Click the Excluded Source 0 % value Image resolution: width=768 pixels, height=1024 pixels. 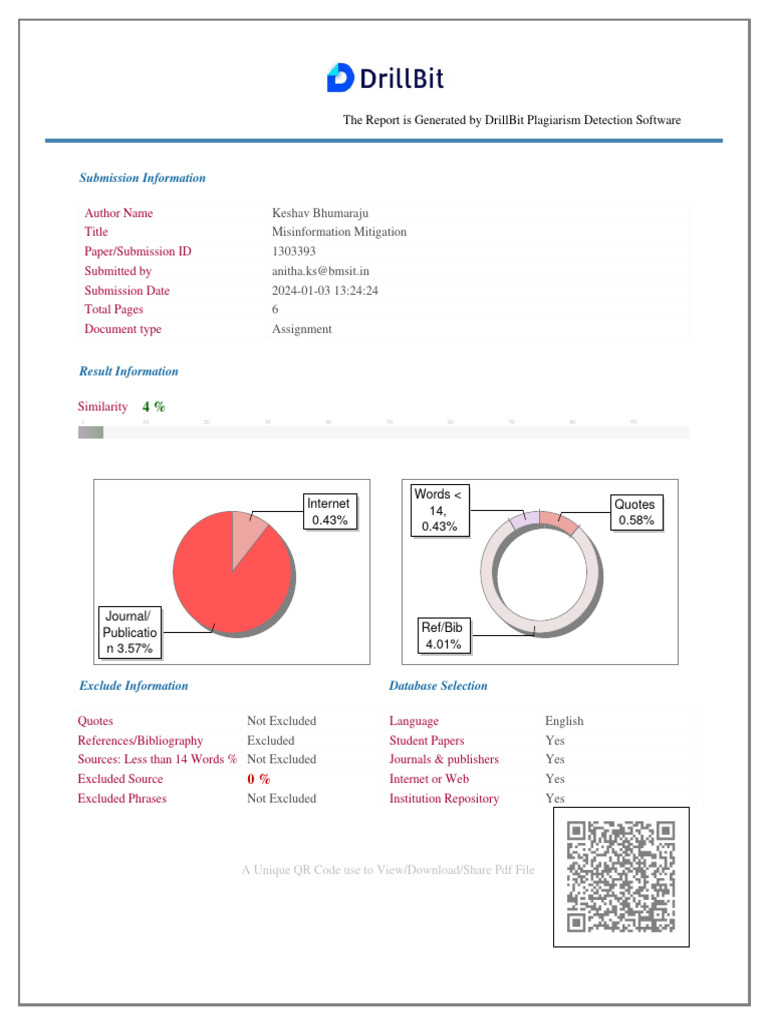(x=259, y=779)
